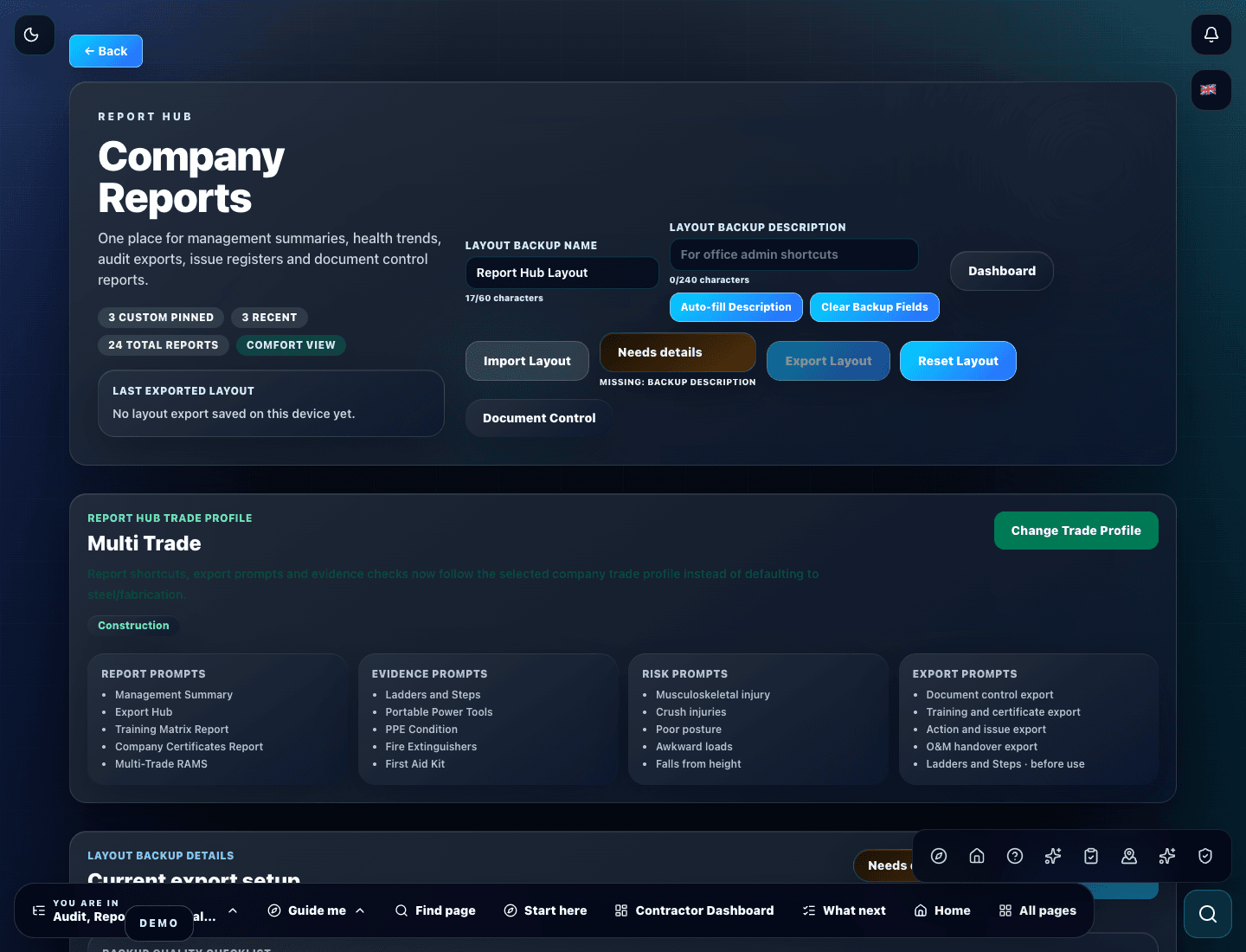Click Ladders and Steps evidence prompt
This screenshot has width=1246, height=952.
point(433,695)
